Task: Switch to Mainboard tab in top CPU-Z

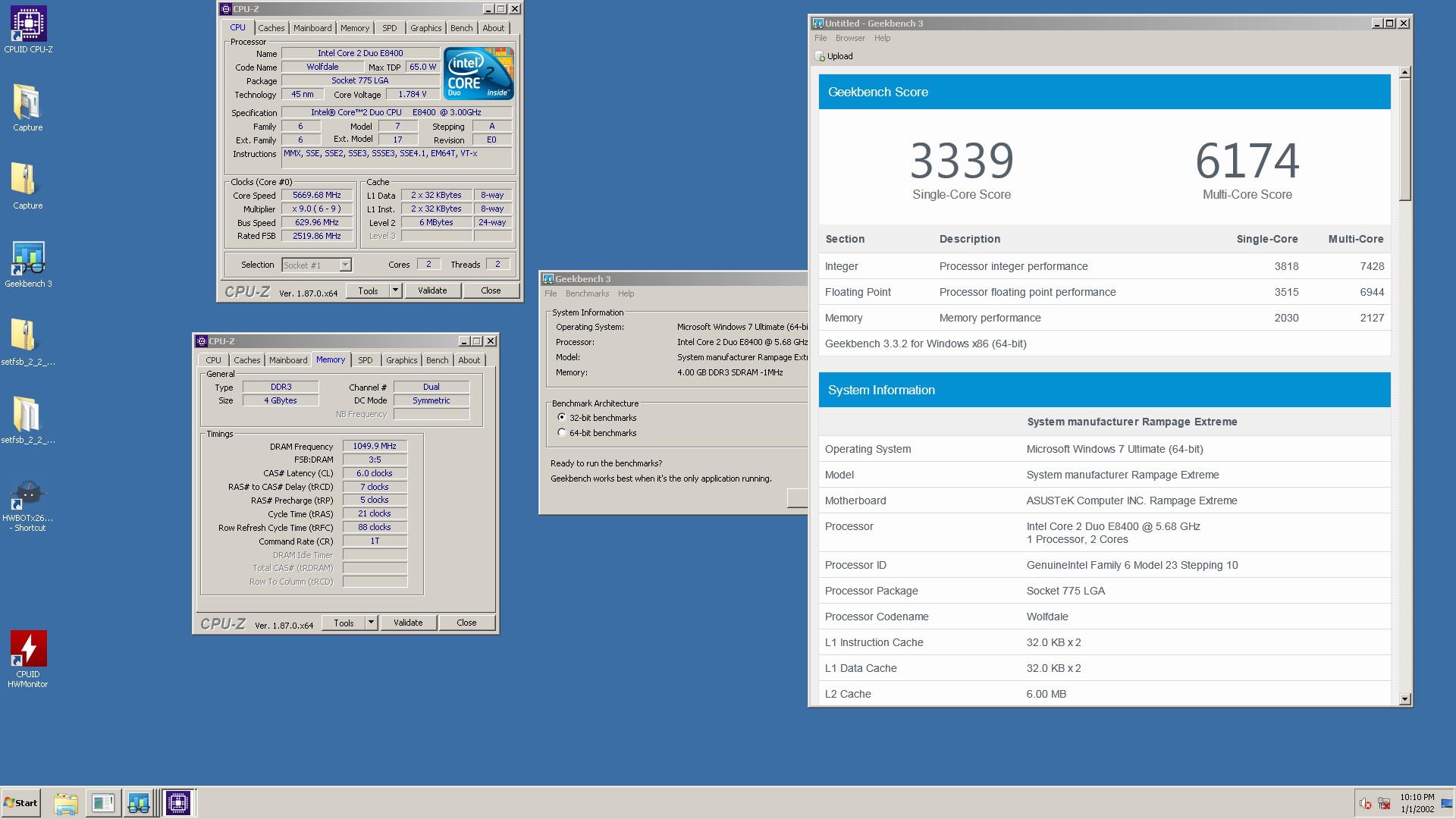Action: [312, 28]
